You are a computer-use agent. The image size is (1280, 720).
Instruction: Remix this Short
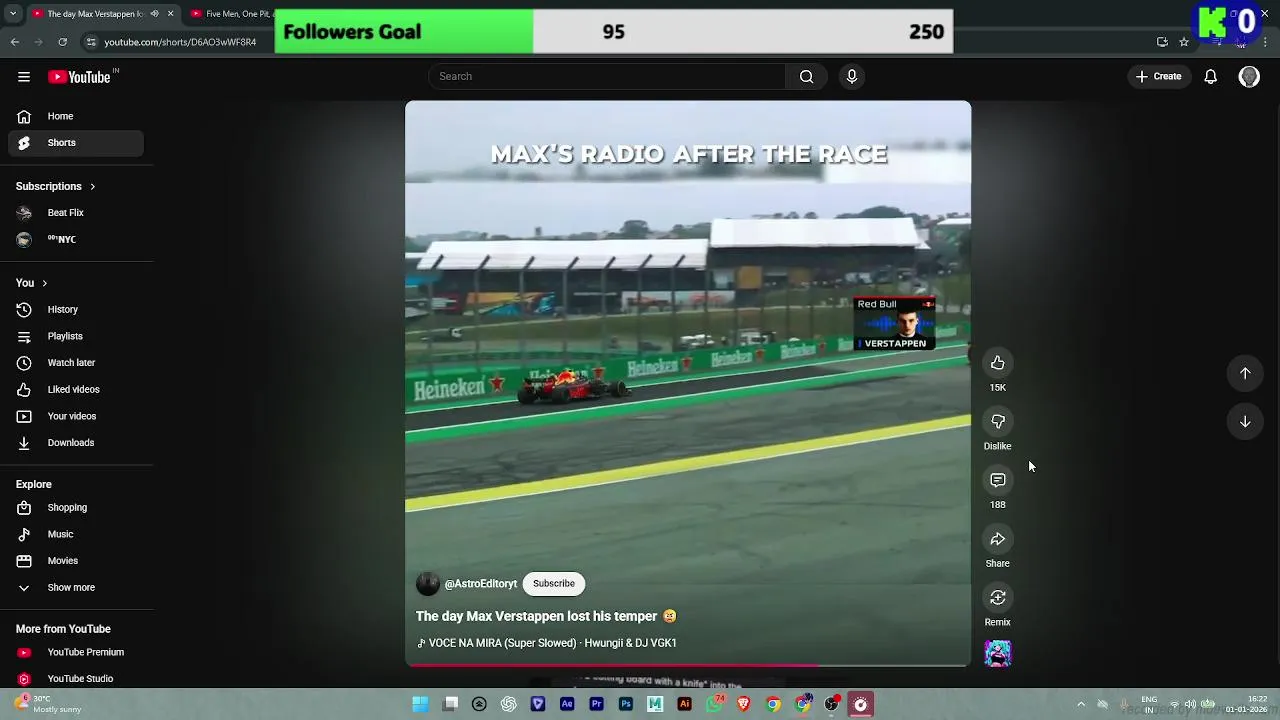coord(998,598)
